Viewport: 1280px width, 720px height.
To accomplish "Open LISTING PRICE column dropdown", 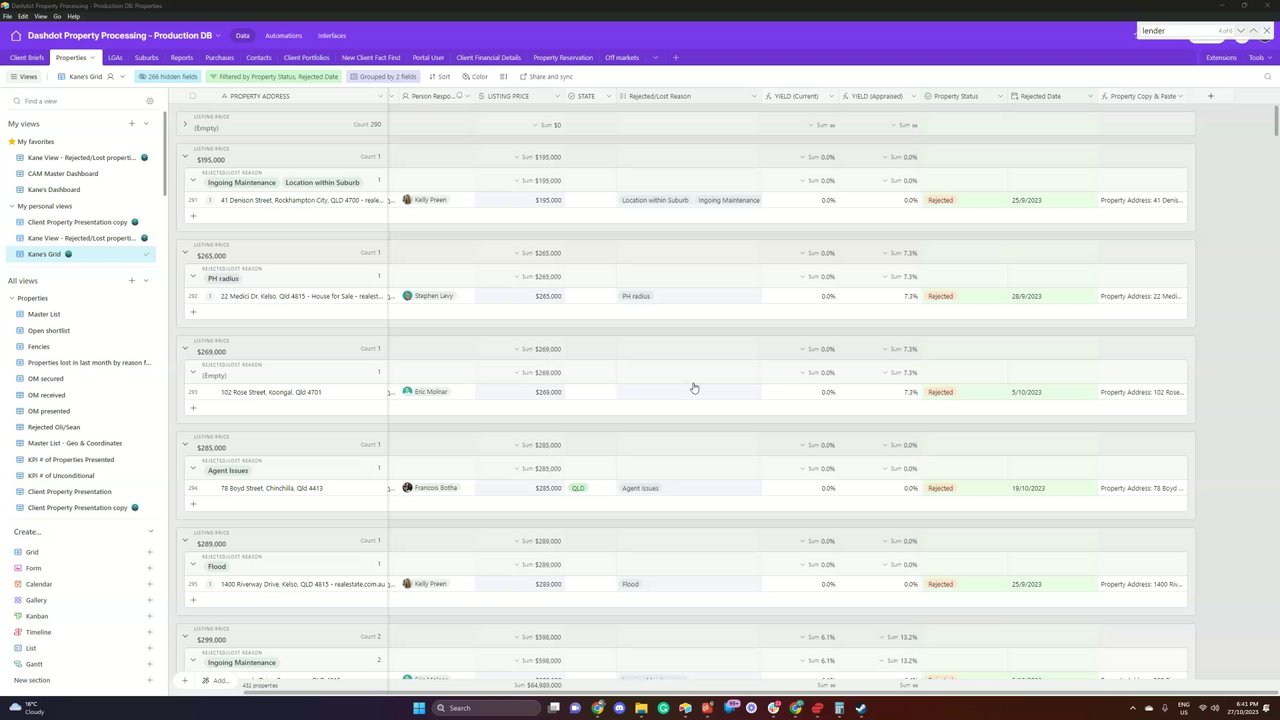I will [557, 96].
